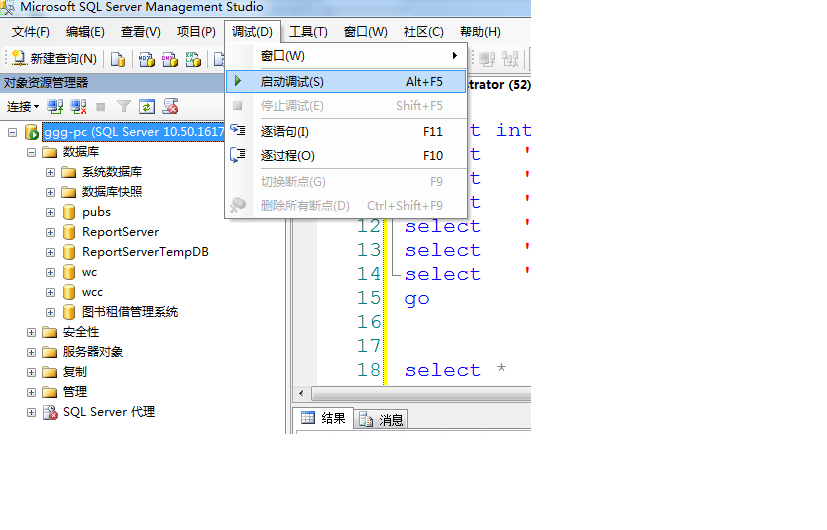The width and height of the screenshot is (827, 530).
Task: Expand the 系统数据库 folder
Action: coord(51,172)
